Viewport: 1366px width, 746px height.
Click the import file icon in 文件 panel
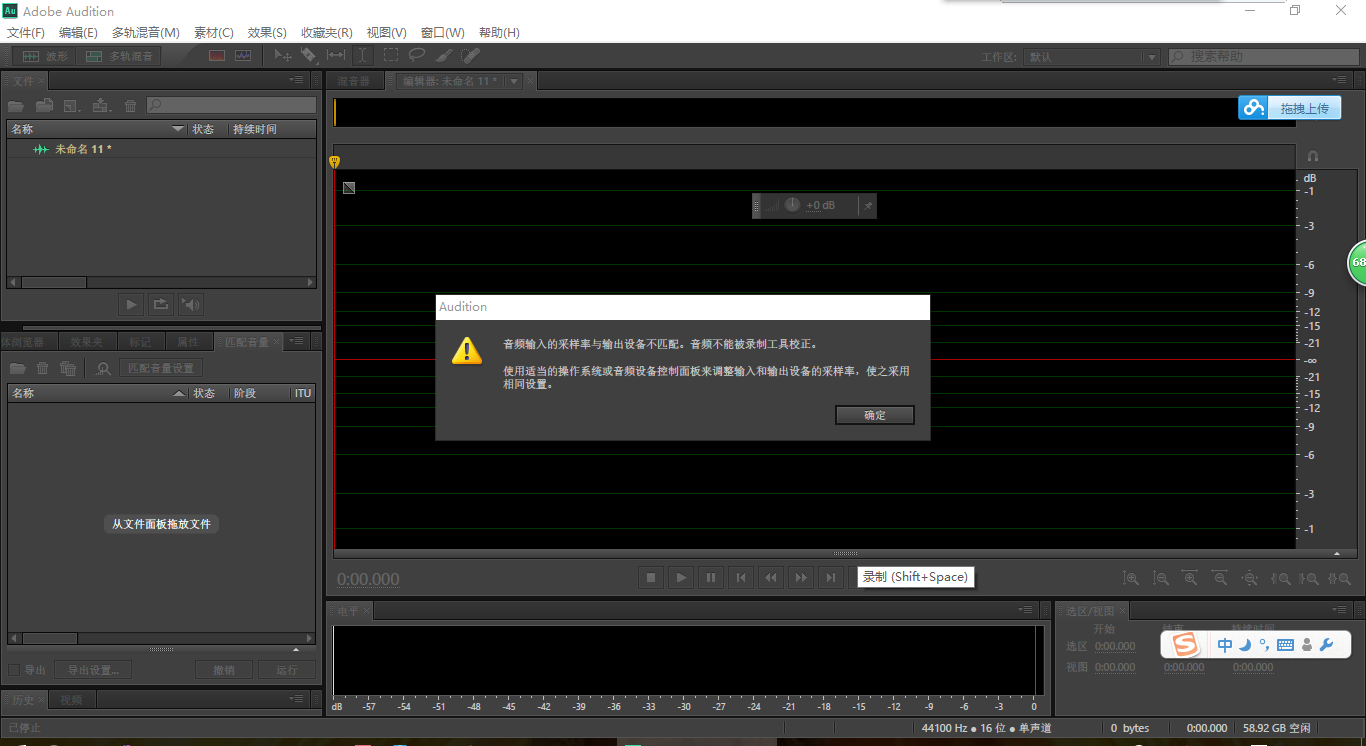point(44,105)
